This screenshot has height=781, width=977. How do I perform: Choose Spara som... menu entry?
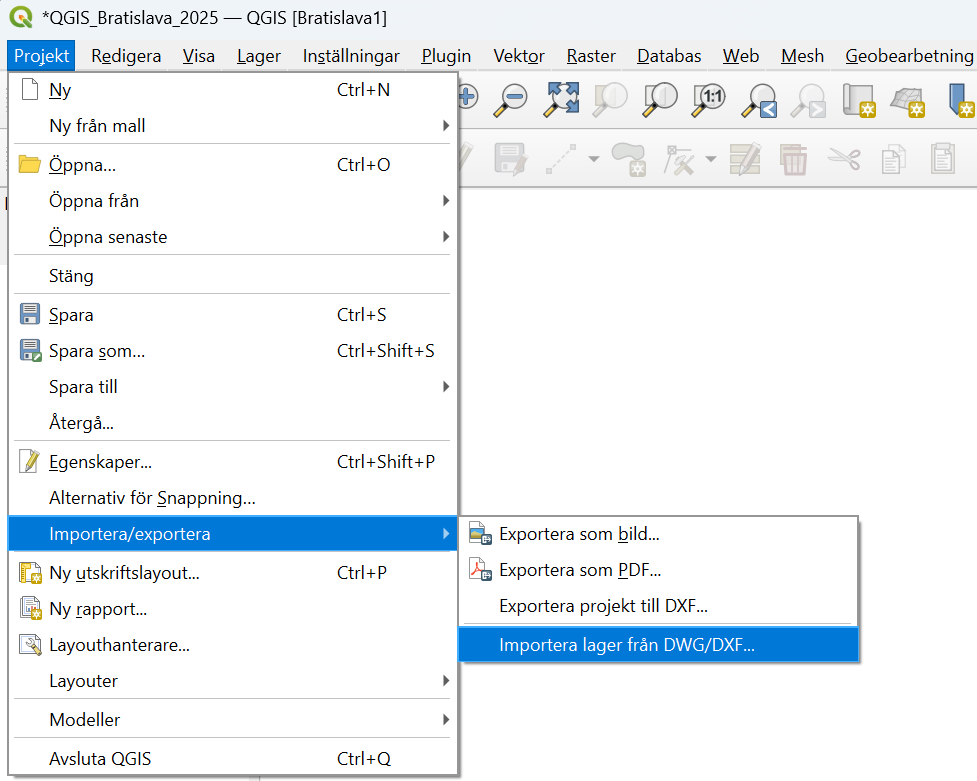tap(233, 351)
